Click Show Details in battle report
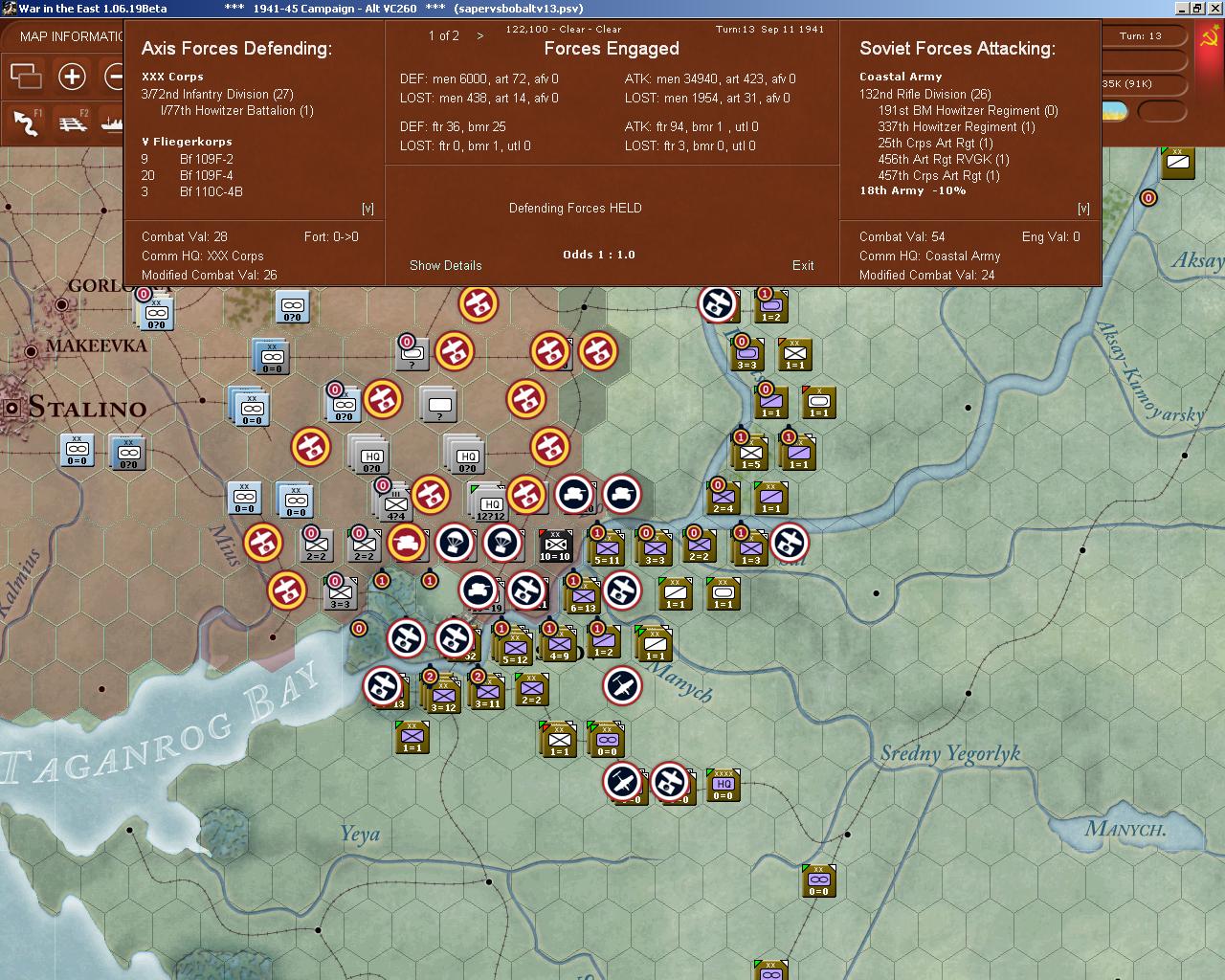The image size is (1225, 980). click(445, 265)
